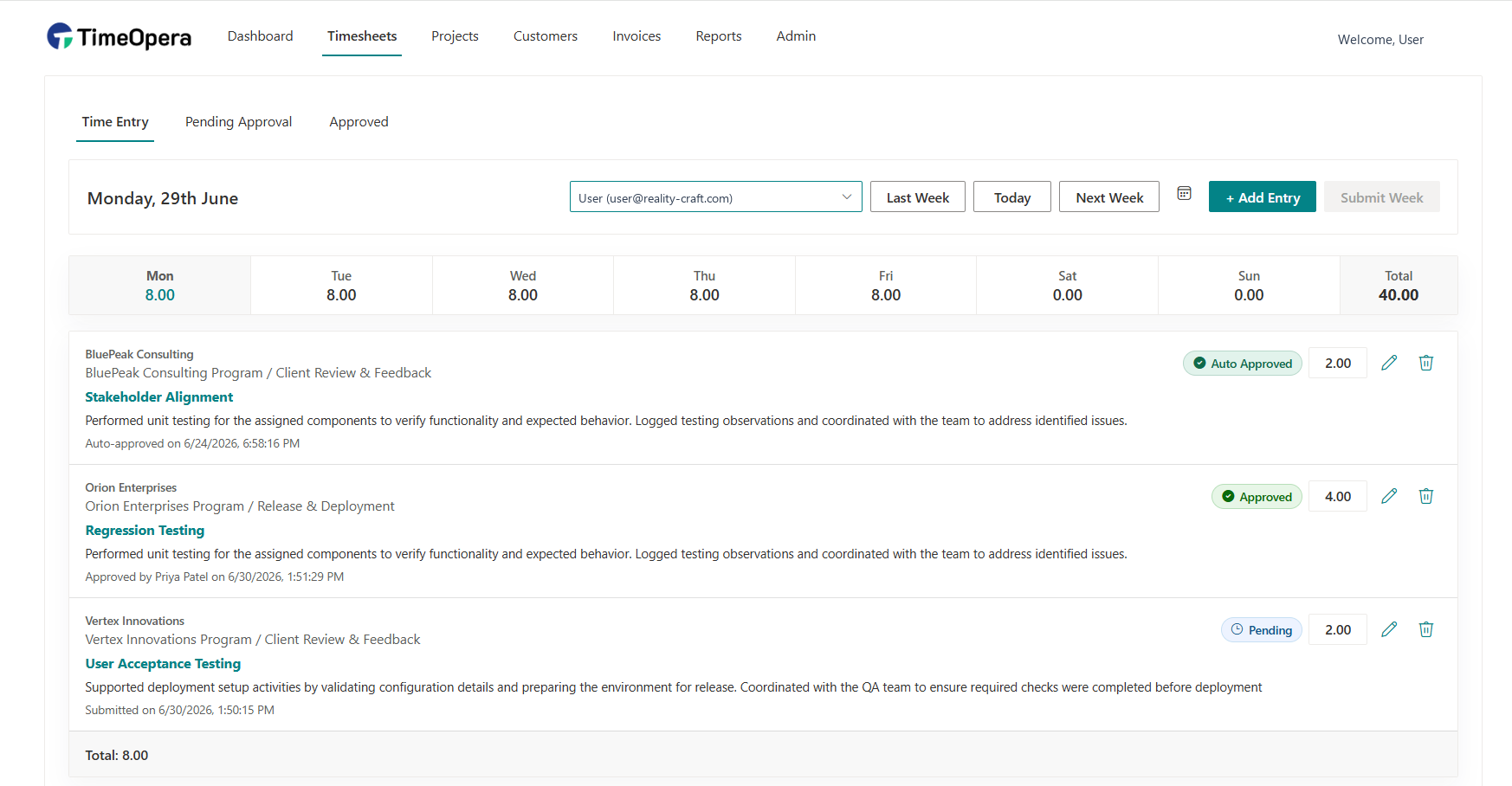The image size is (1512, 786).
Task: Navigate to Last Week
Action: pyautogui.click(x=917, y=196)
